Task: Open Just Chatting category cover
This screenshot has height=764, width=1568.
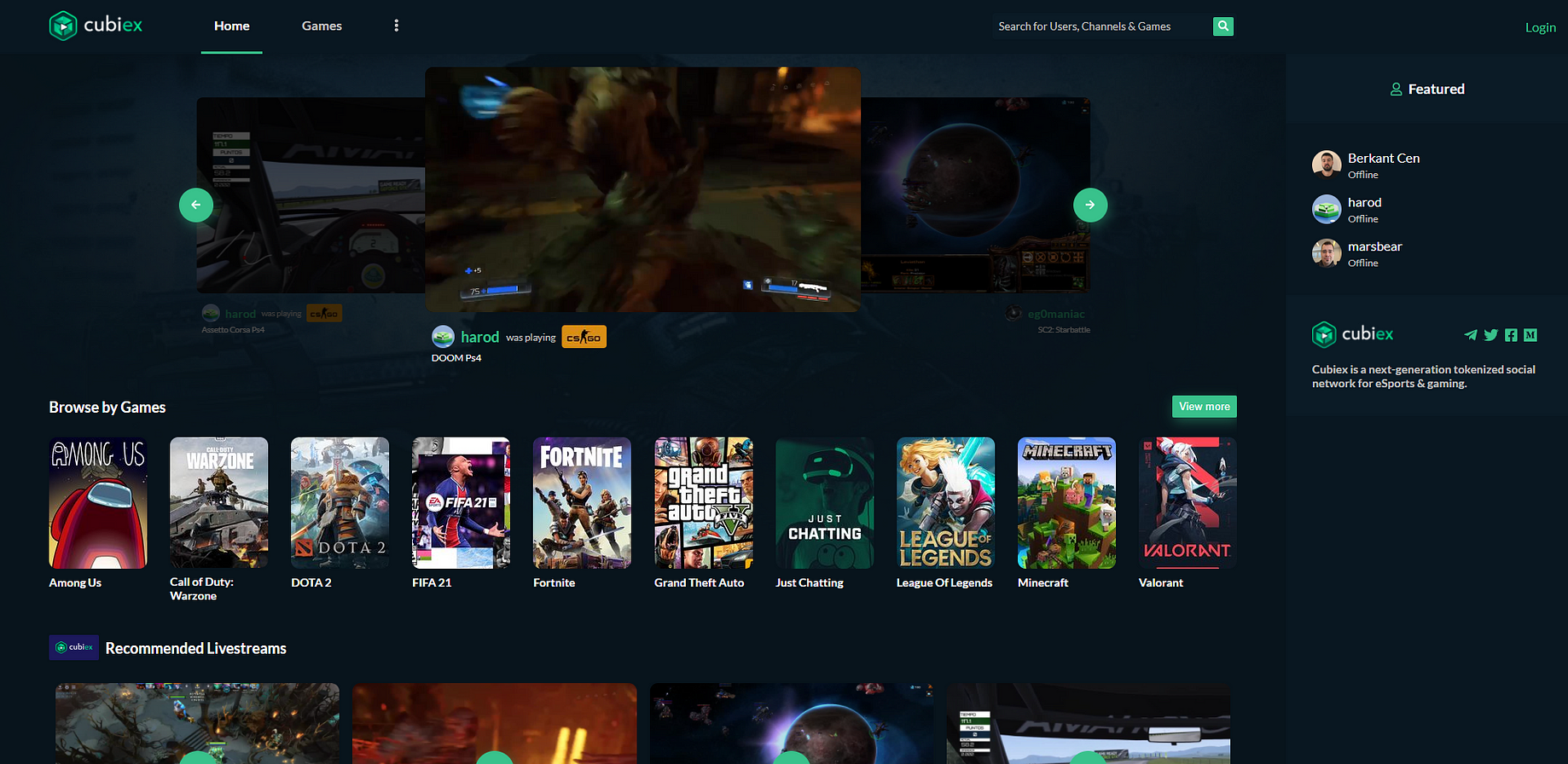Action: pos(825,503)
